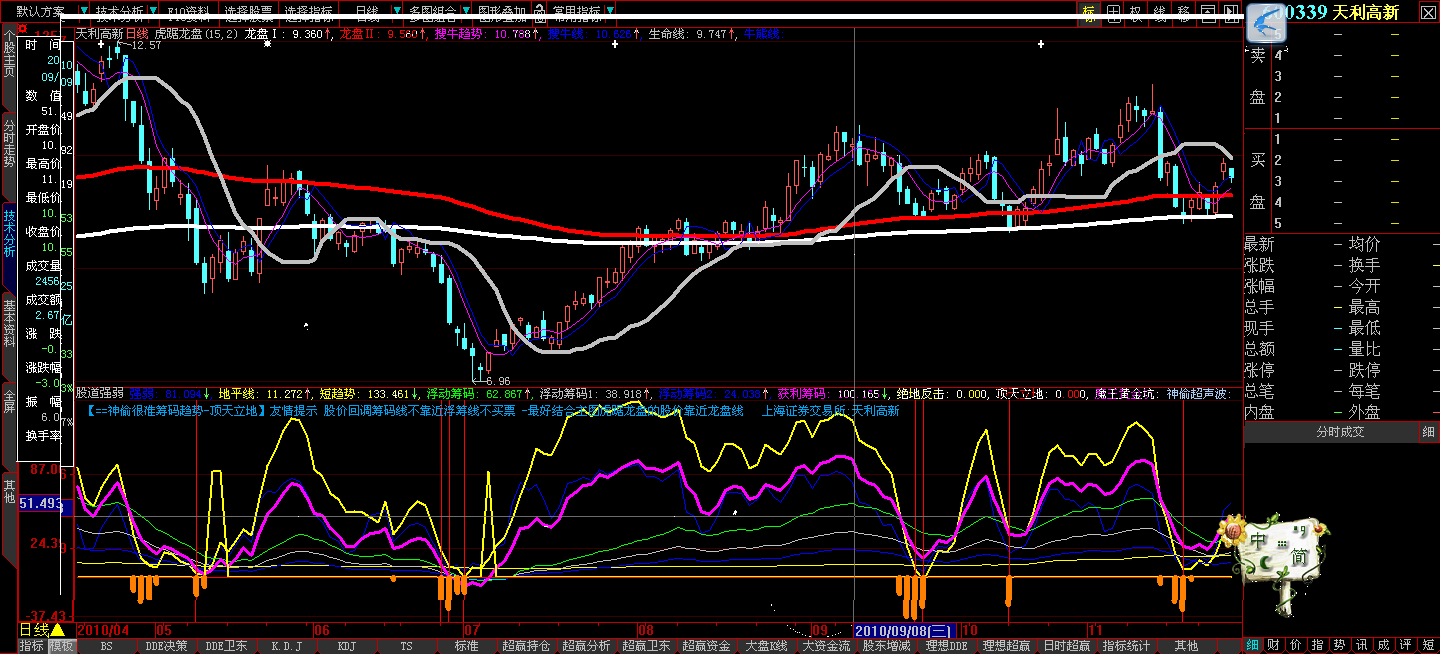This screenshot has width=1440, height=654.
Task: Open the 常用指标 dropdown arrow
Action: pos(610,13)
